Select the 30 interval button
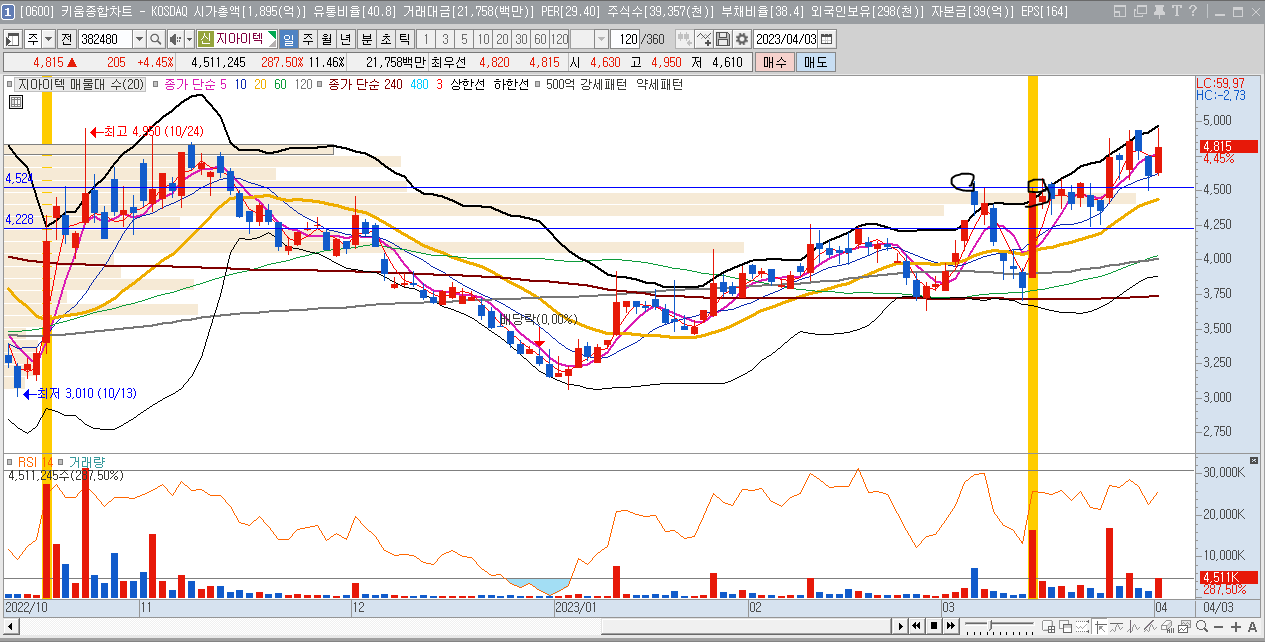 point(521,39)
